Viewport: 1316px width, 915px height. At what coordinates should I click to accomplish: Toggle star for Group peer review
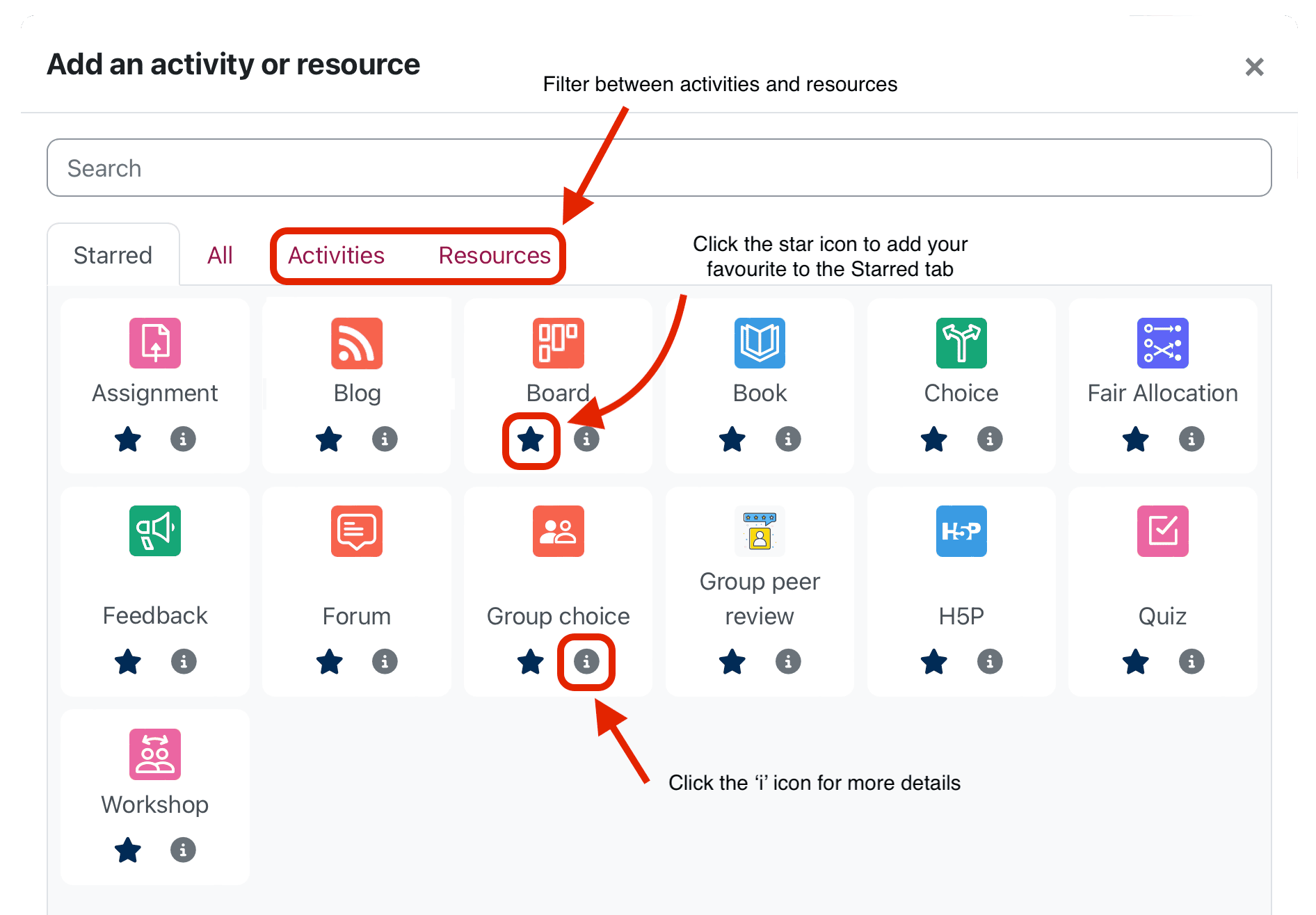pyautogui.click(x=732, y=661)
